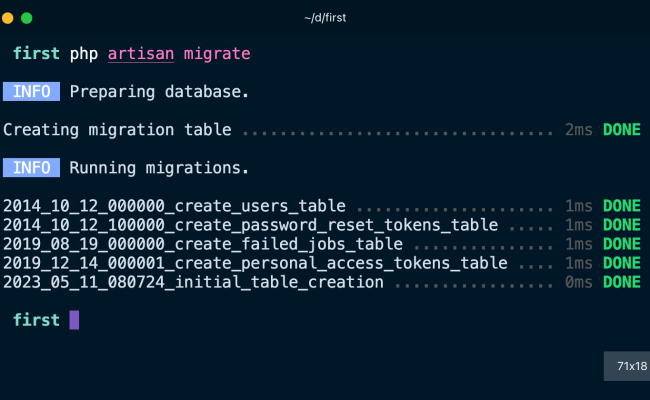
Task: Click the green maximize window button
Action: [x=27, y=18]
